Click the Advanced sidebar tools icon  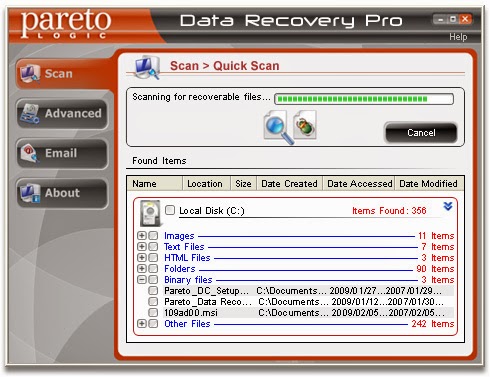pyautogui.click(x=30, y=113)
